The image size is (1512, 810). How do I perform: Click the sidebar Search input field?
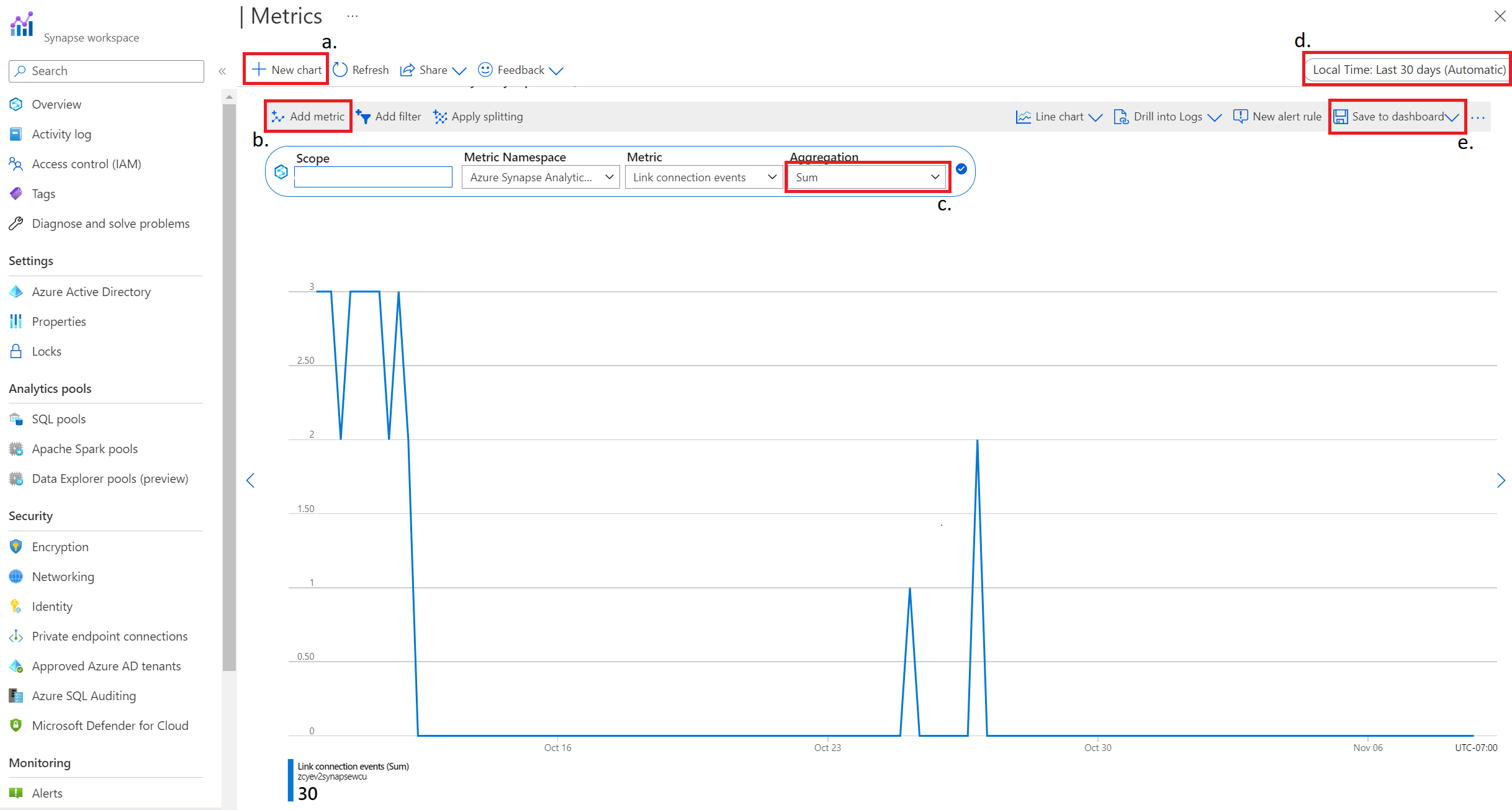coord(107,71)
